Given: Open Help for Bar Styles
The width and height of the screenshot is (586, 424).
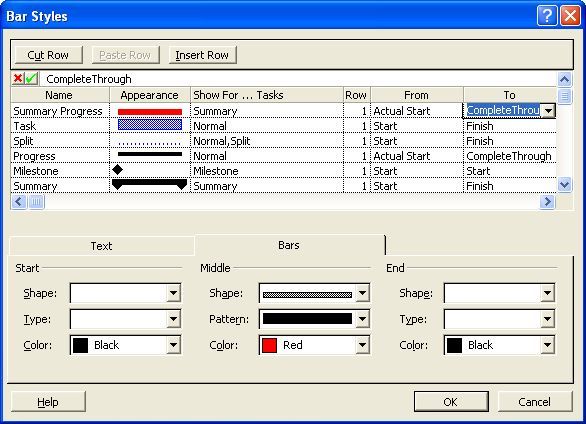Looking at the screenshot, I should pyautogui.click(x=48, y=402).
